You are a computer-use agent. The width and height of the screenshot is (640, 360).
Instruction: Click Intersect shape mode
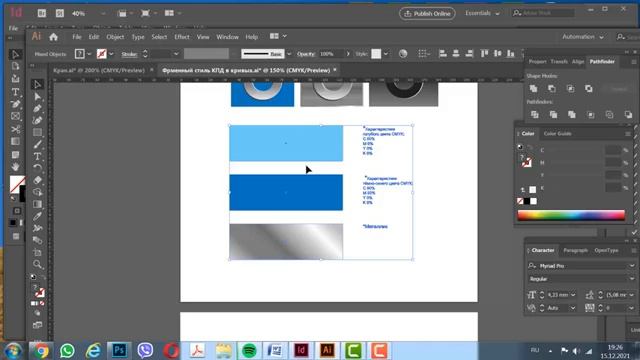(x=570, y=89)
